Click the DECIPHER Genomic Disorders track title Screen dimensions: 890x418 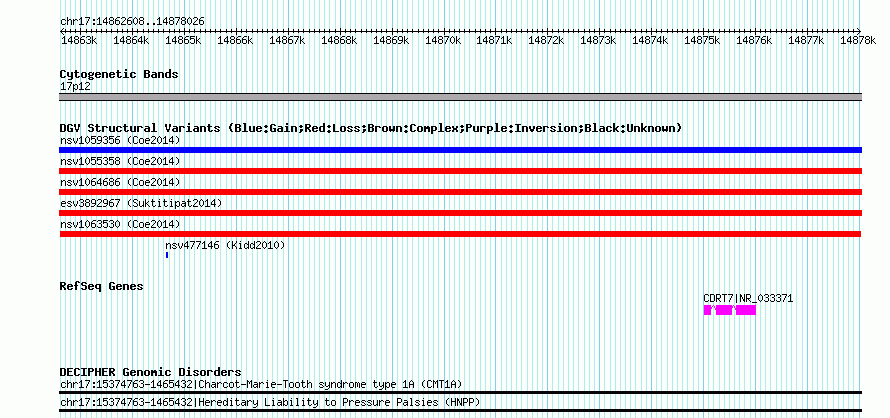pos(150,373)
